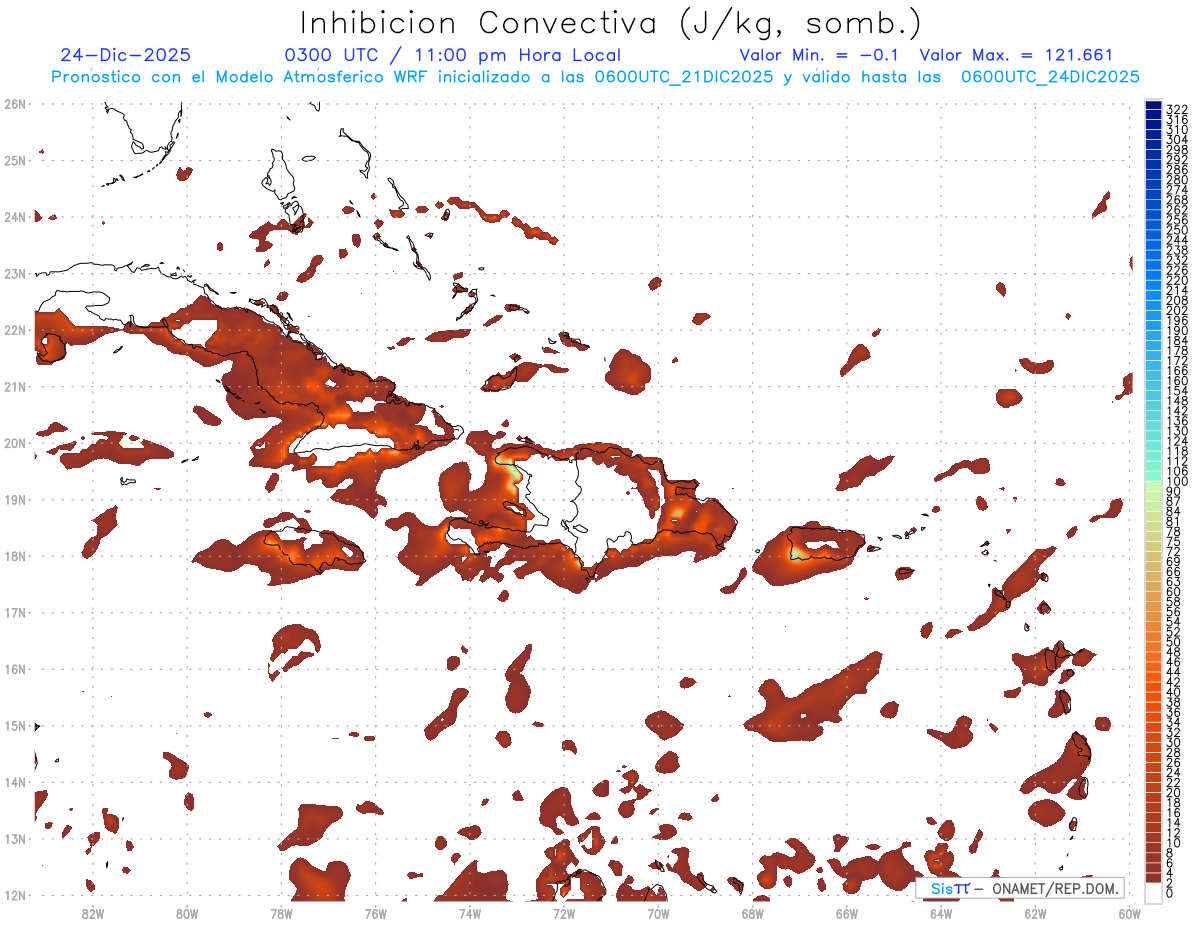Screen dimensions: 1200x927
Task: Click the '0600UTC_24DIC2025' valid-until time text
Action: (1049, 77)
